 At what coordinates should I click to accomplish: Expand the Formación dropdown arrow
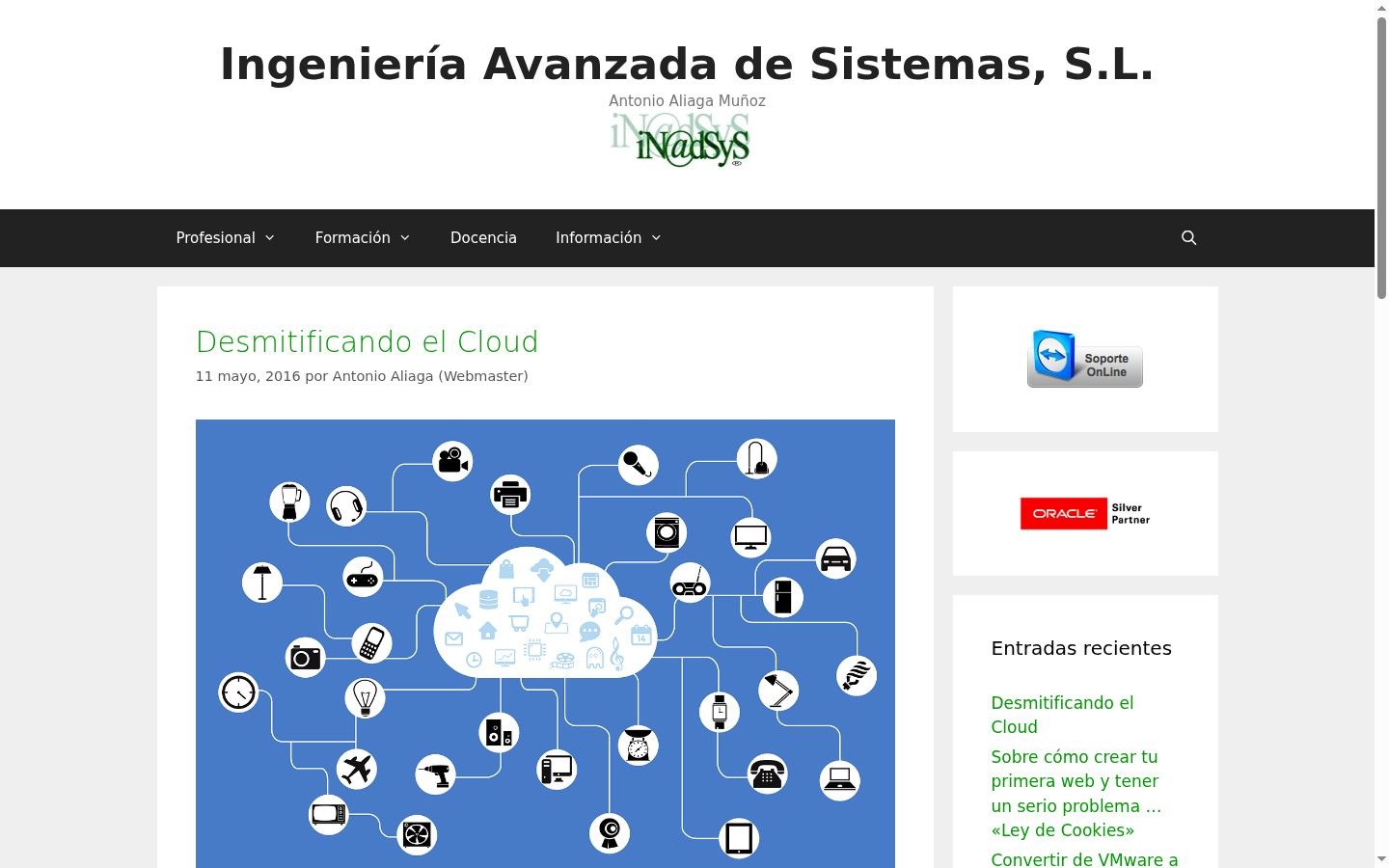pos(405,238)
